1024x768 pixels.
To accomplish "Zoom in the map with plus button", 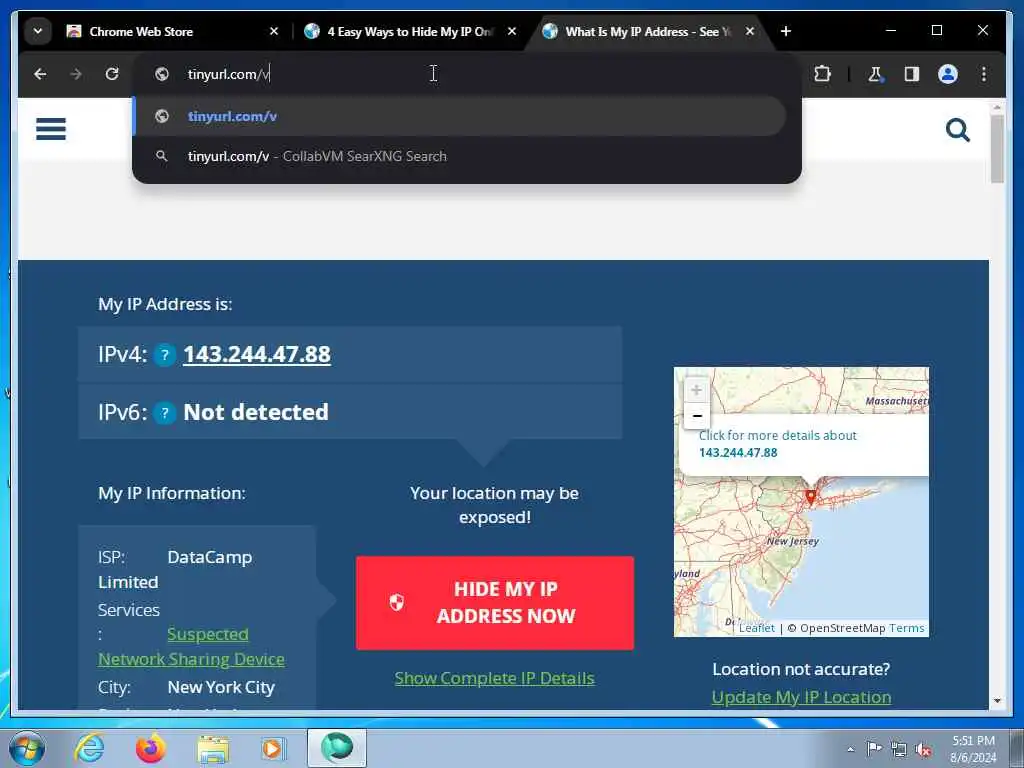I will coord(696,391).
